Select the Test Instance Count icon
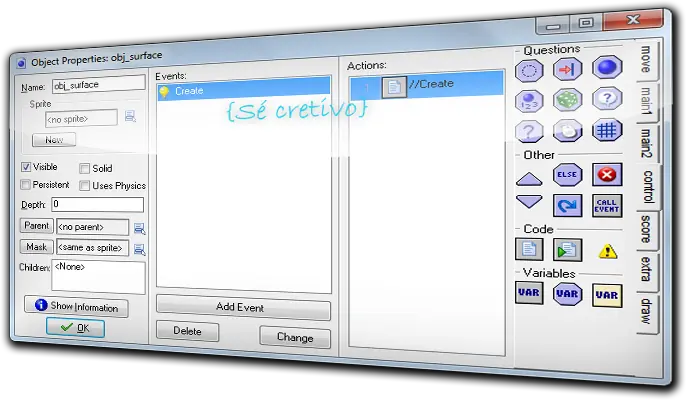686x400 pixels. pos(529,101)
